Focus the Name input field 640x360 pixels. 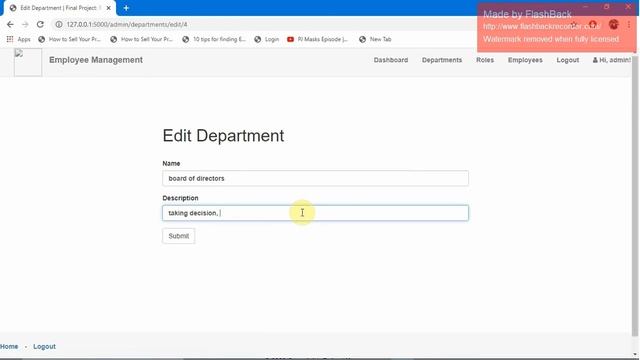(315, 178)
